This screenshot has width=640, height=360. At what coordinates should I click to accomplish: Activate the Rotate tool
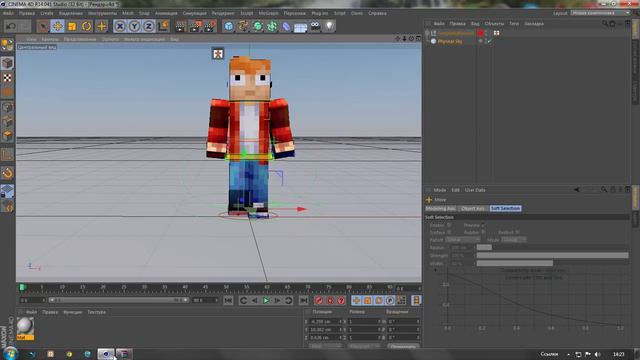[87, 27]
